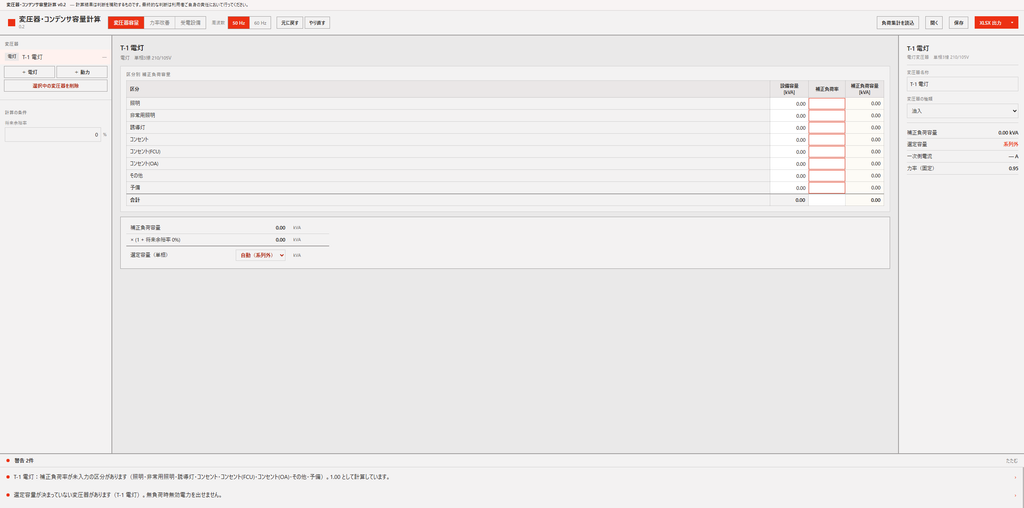Open the XLSX 出力 dropdown arrow

pos(1012,23)
